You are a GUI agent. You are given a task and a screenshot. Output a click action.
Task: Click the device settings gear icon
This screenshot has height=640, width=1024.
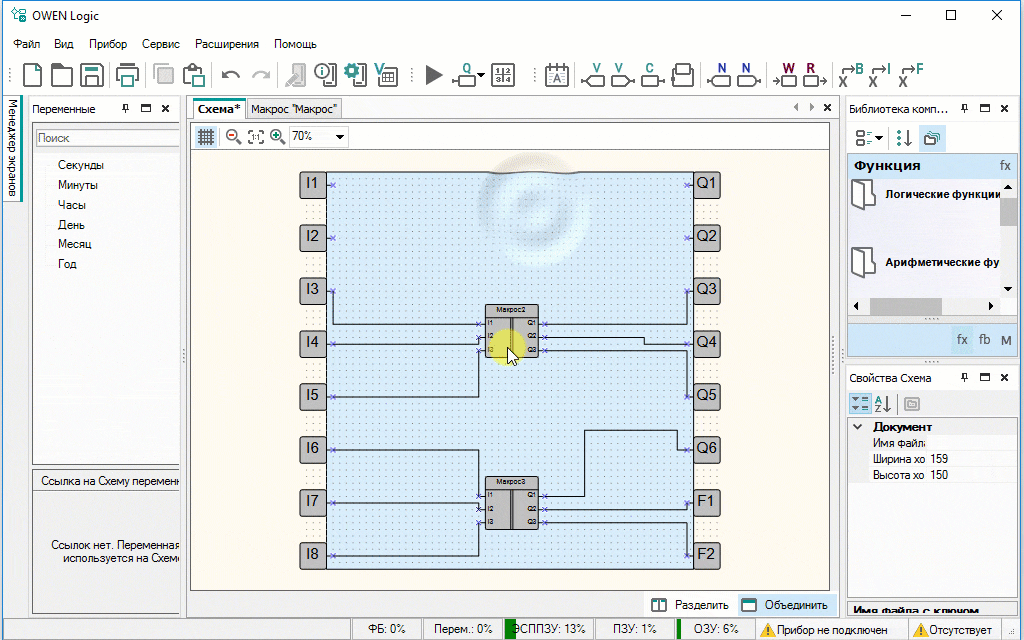(353, 75)
